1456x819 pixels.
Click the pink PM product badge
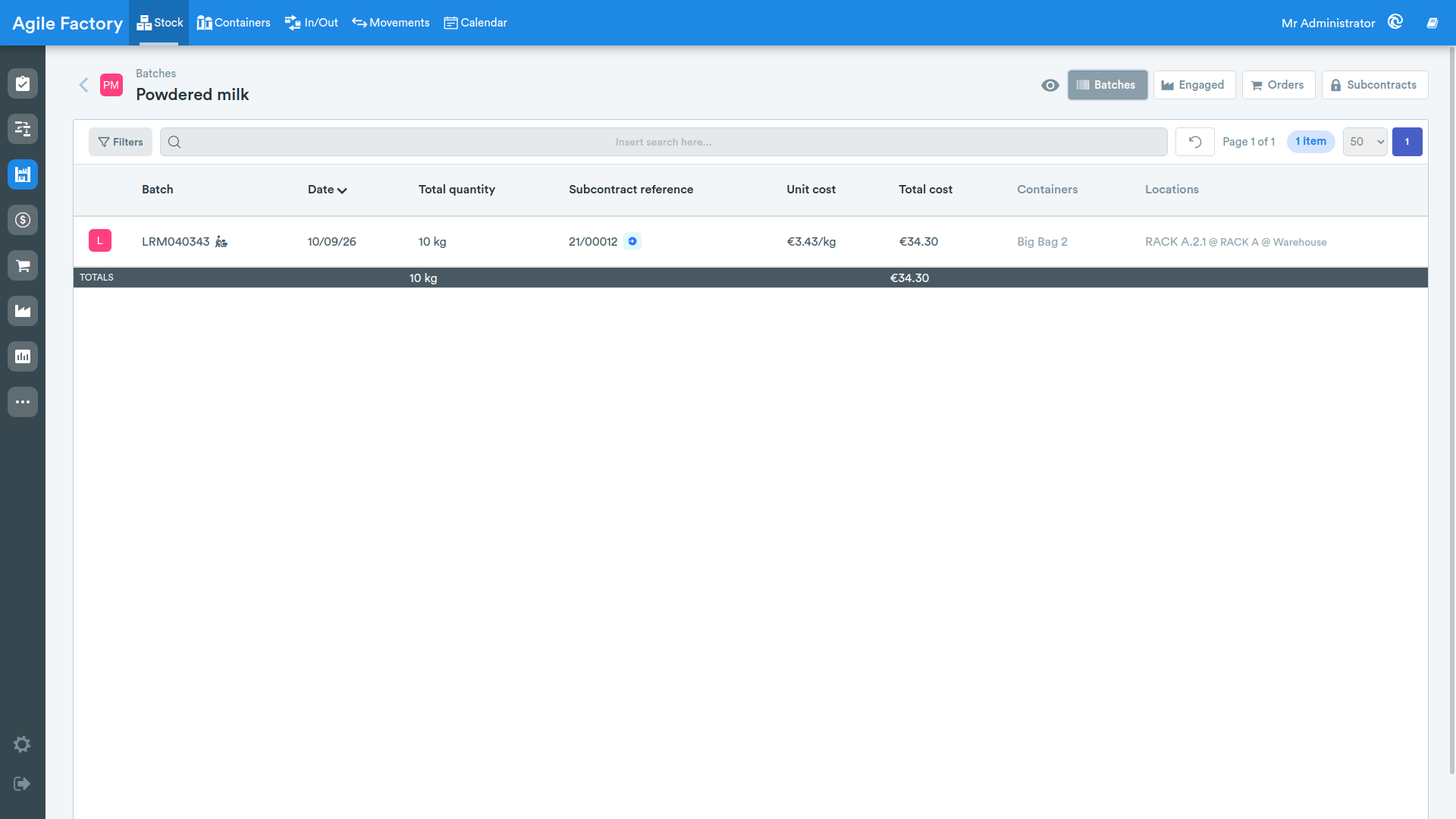111,85
